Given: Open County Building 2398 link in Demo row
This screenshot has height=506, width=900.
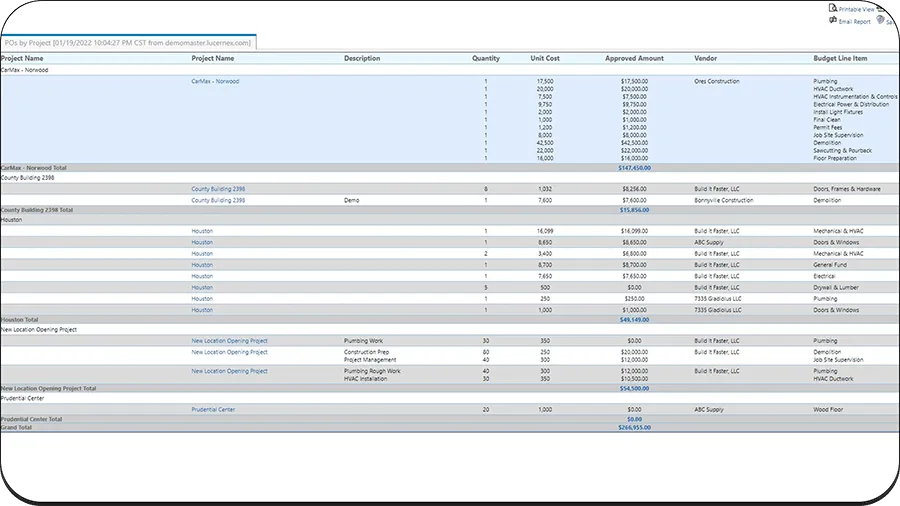Looking at the screenshot, I should point(218,200).
